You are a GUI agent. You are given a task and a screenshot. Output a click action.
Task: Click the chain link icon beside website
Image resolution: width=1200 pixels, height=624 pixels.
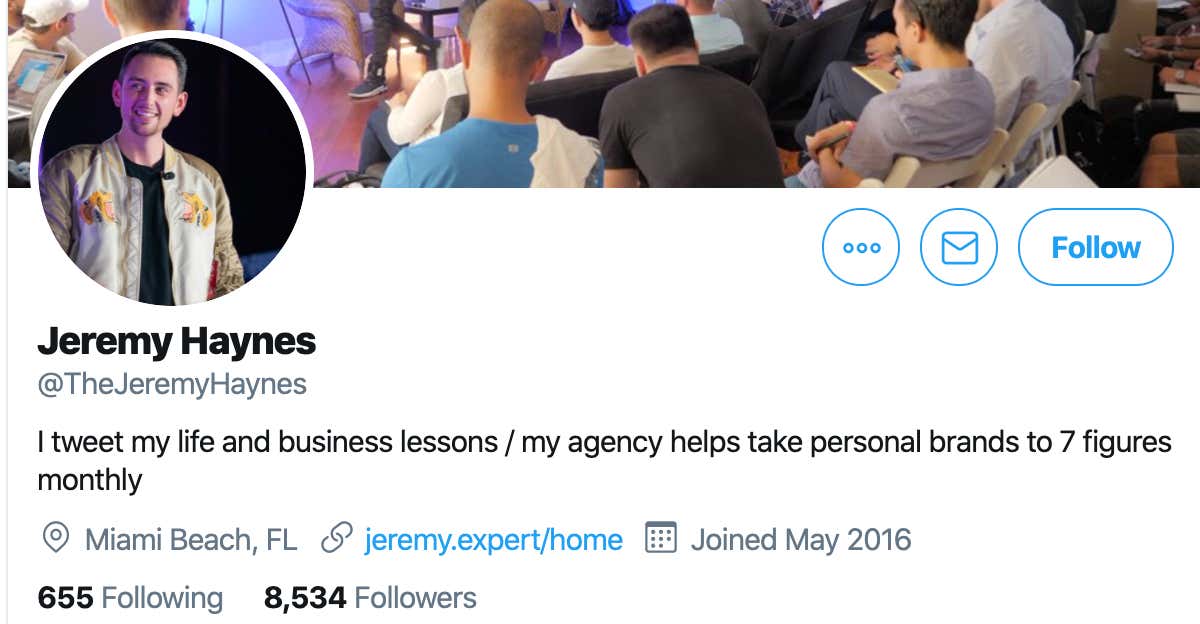tap(336, 539)
